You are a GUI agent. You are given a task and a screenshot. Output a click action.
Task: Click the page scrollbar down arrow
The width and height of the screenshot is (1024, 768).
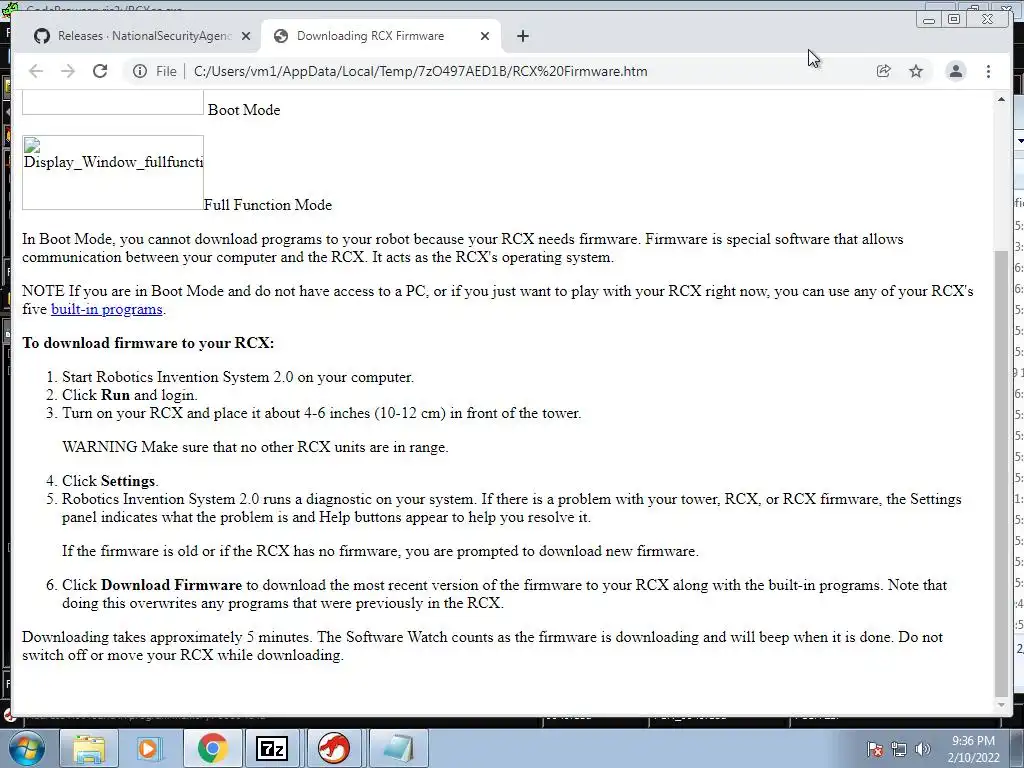(1001, 705)
